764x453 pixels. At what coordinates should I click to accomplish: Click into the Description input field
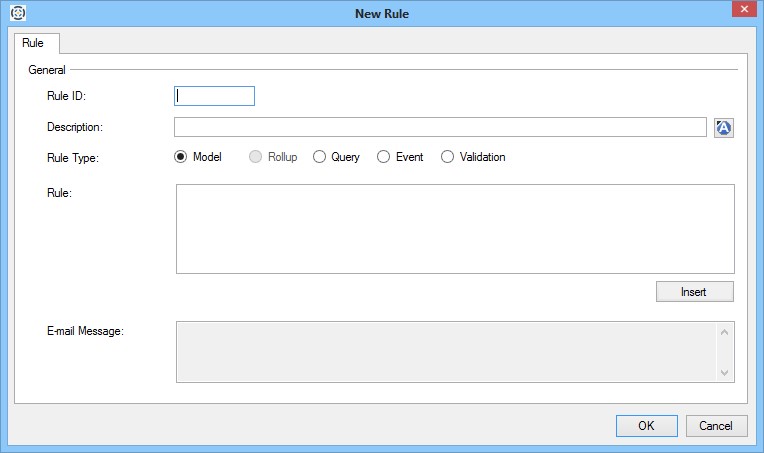440,127
